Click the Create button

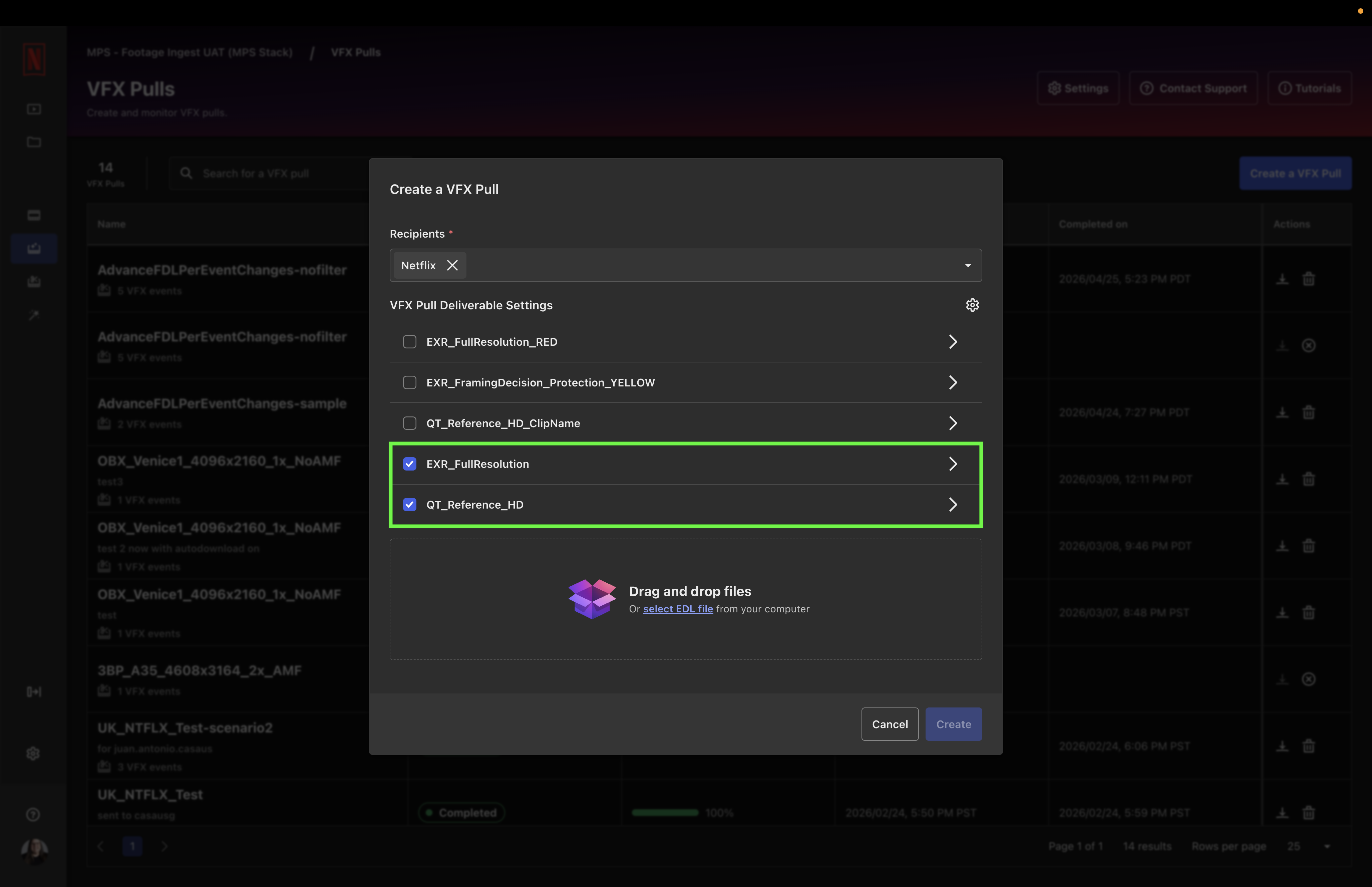(954, 724)
